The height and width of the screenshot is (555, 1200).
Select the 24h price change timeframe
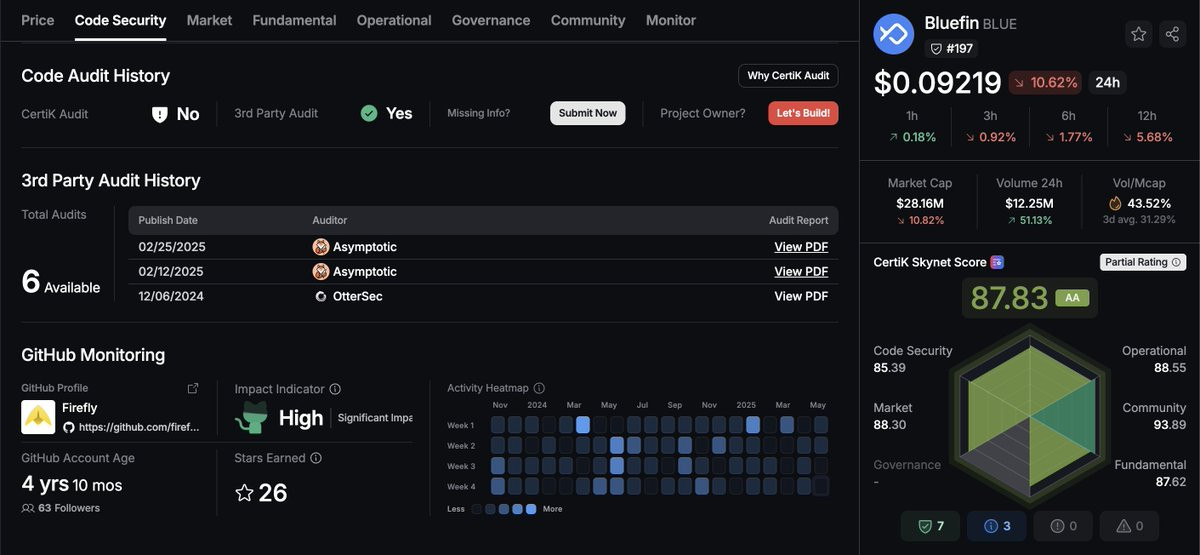1107,82
